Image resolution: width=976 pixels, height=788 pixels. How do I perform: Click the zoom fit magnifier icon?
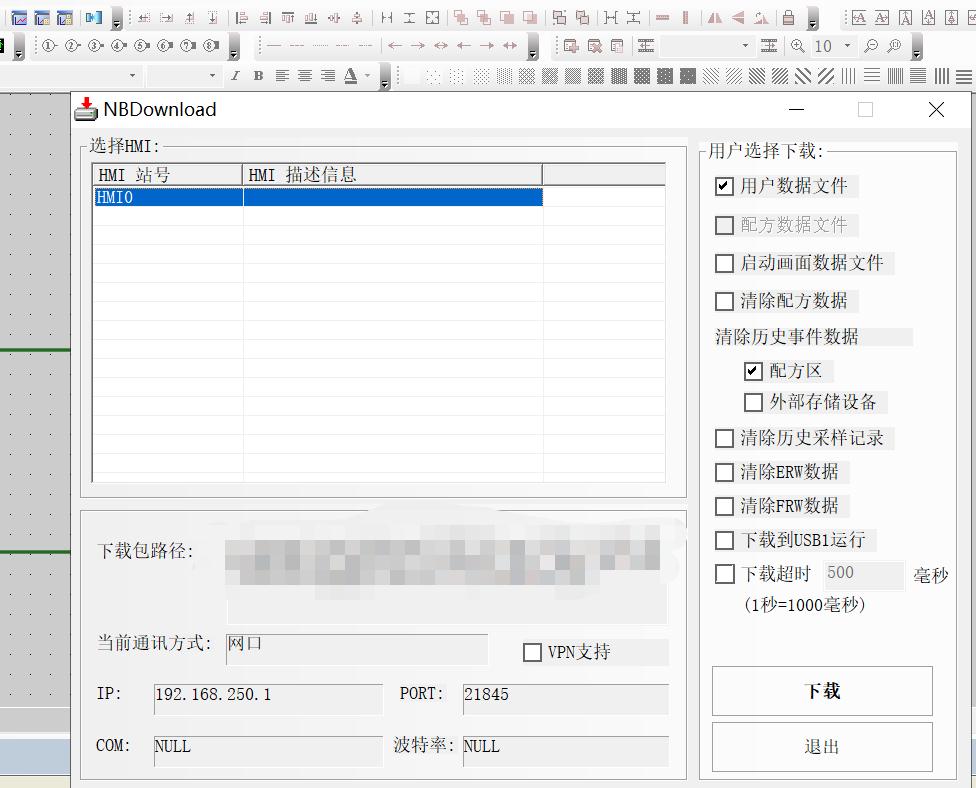[894, 45]
